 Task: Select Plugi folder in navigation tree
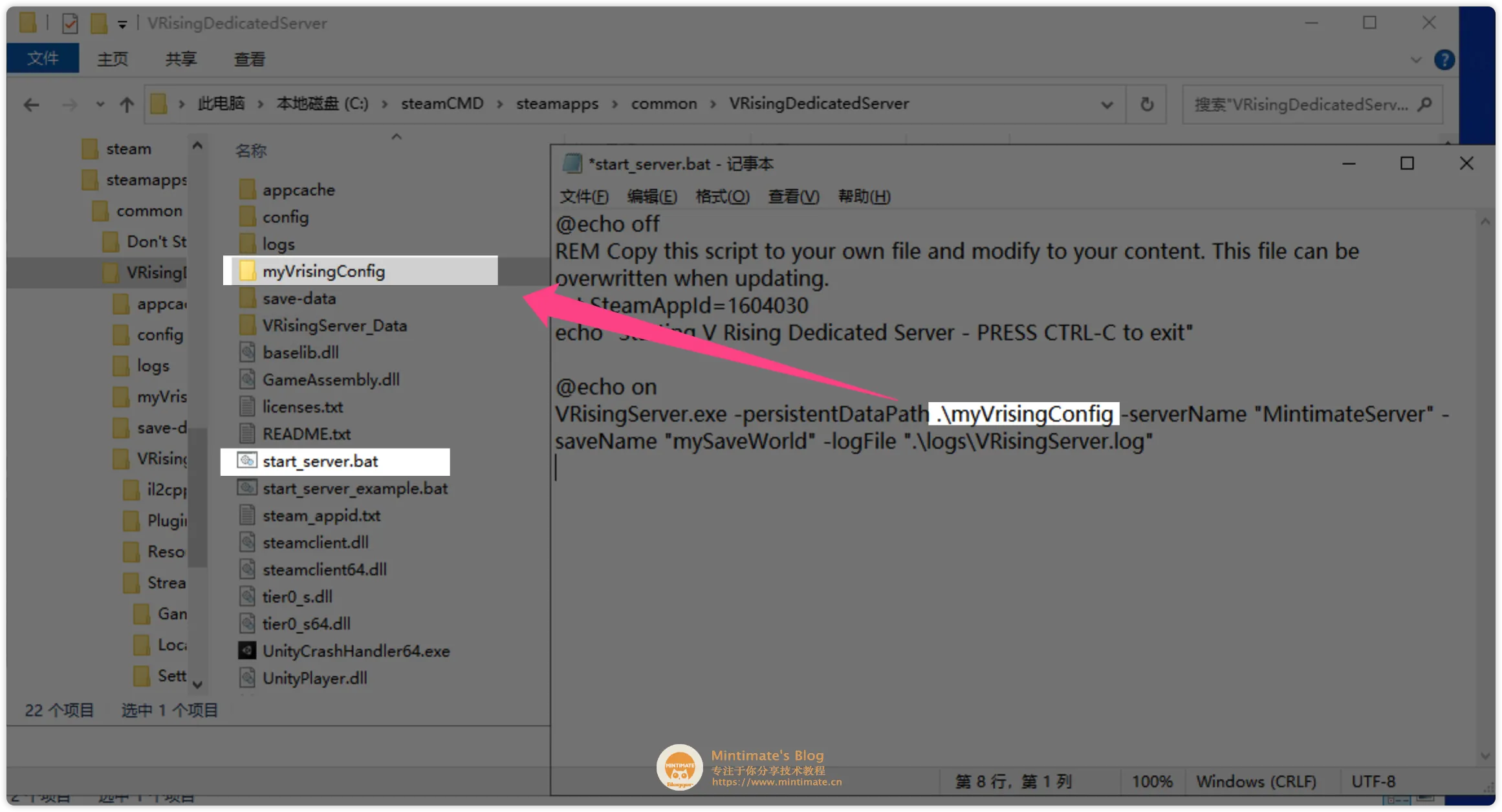[155, 520]
